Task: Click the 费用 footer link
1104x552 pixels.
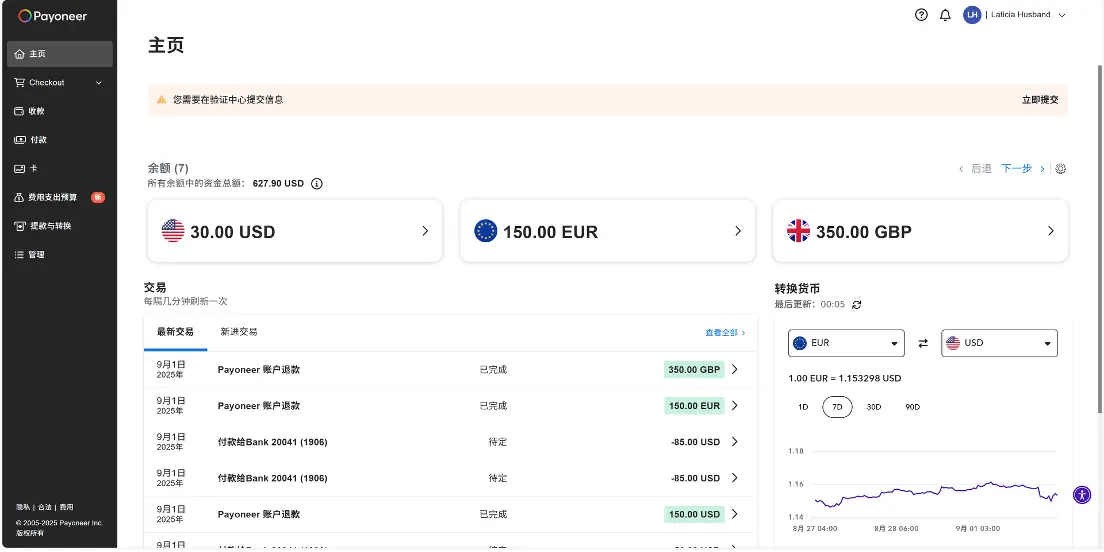Action: coord(66,507)
